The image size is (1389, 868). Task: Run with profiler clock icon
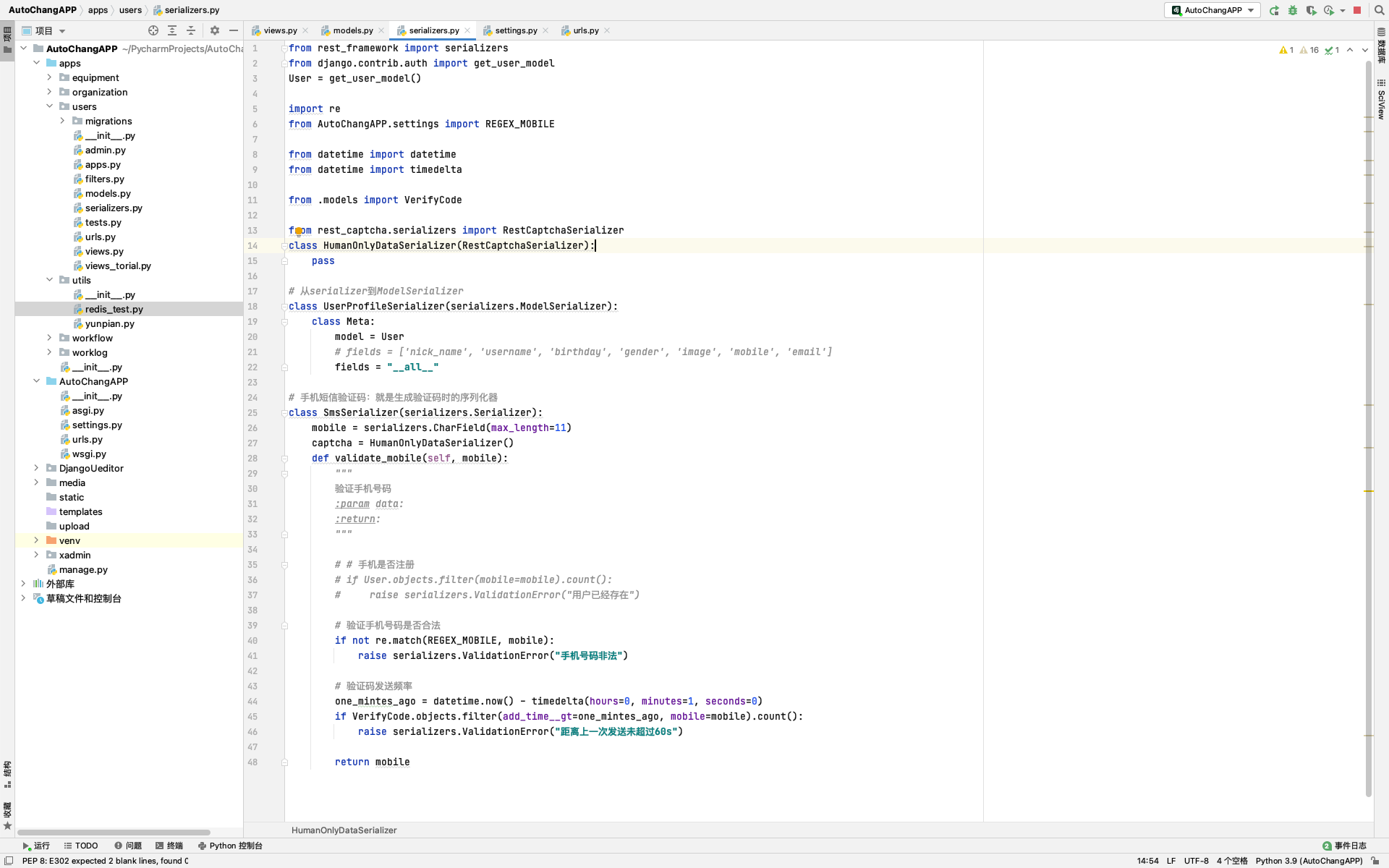click(1329, 10)
